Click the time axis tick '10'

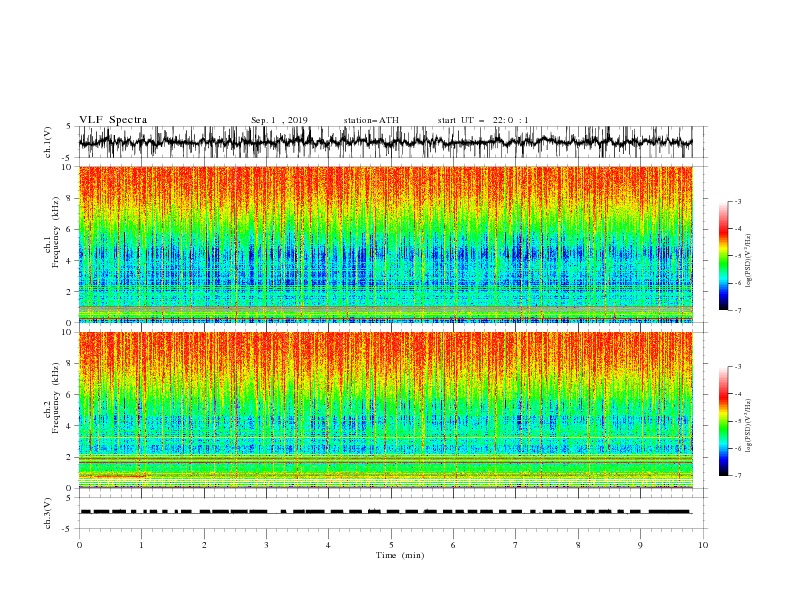click(703, 545)
